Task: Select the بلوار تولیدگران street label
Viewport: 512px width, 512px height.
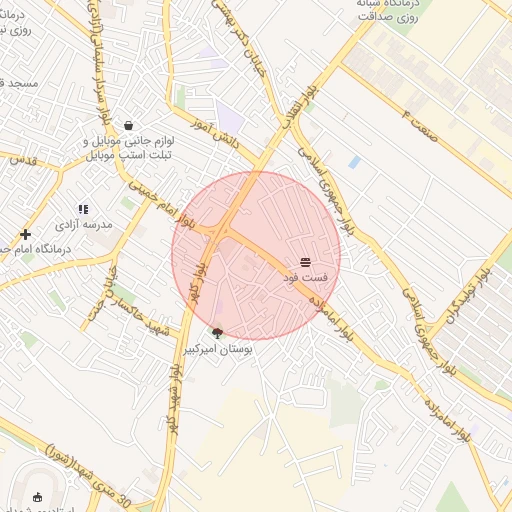Action: click(x=470, y=296)
